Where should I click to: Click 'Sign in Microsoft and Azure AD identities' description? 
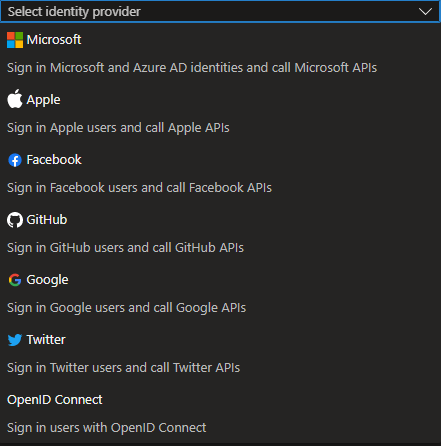coord(192,68)
